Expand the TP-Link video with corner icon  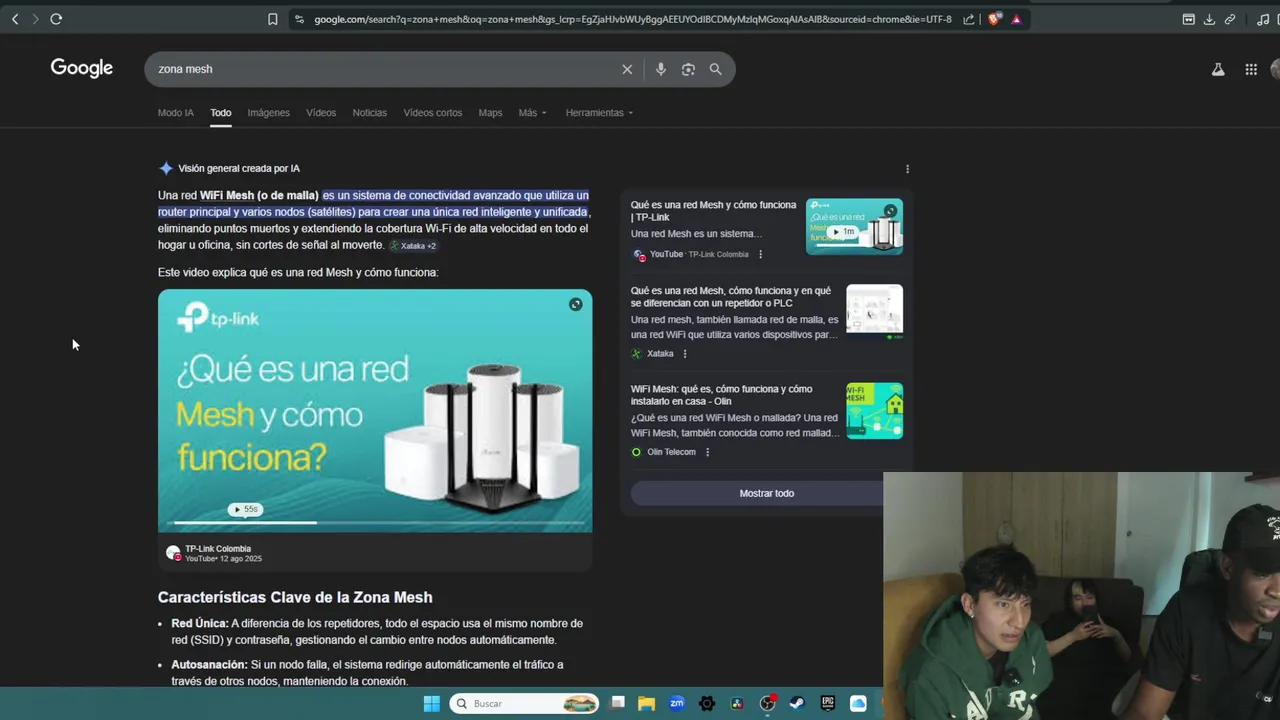(575, 304)
